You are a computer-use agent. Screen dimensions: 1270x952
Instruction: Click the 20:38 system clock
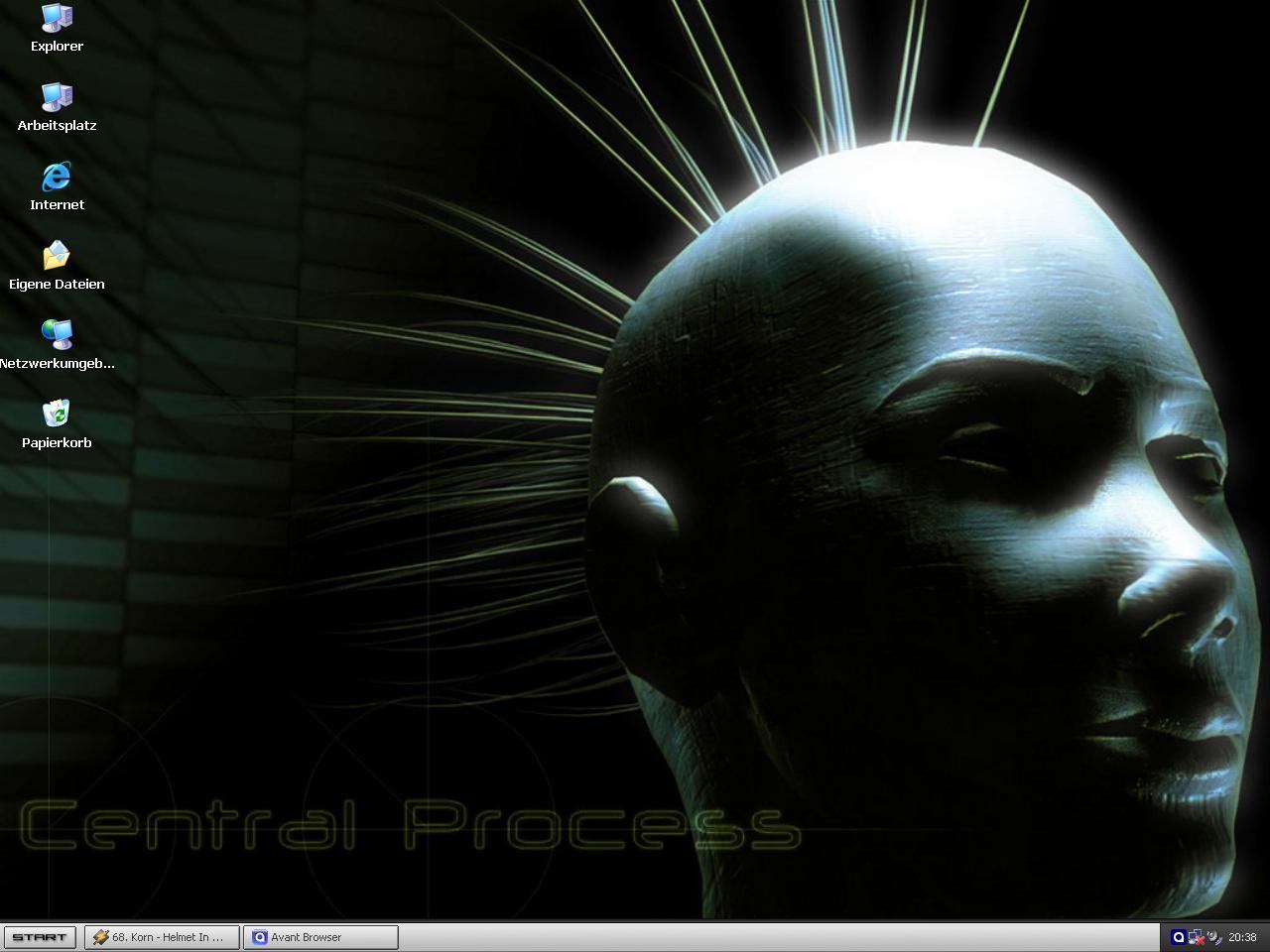click(1242, 937)
